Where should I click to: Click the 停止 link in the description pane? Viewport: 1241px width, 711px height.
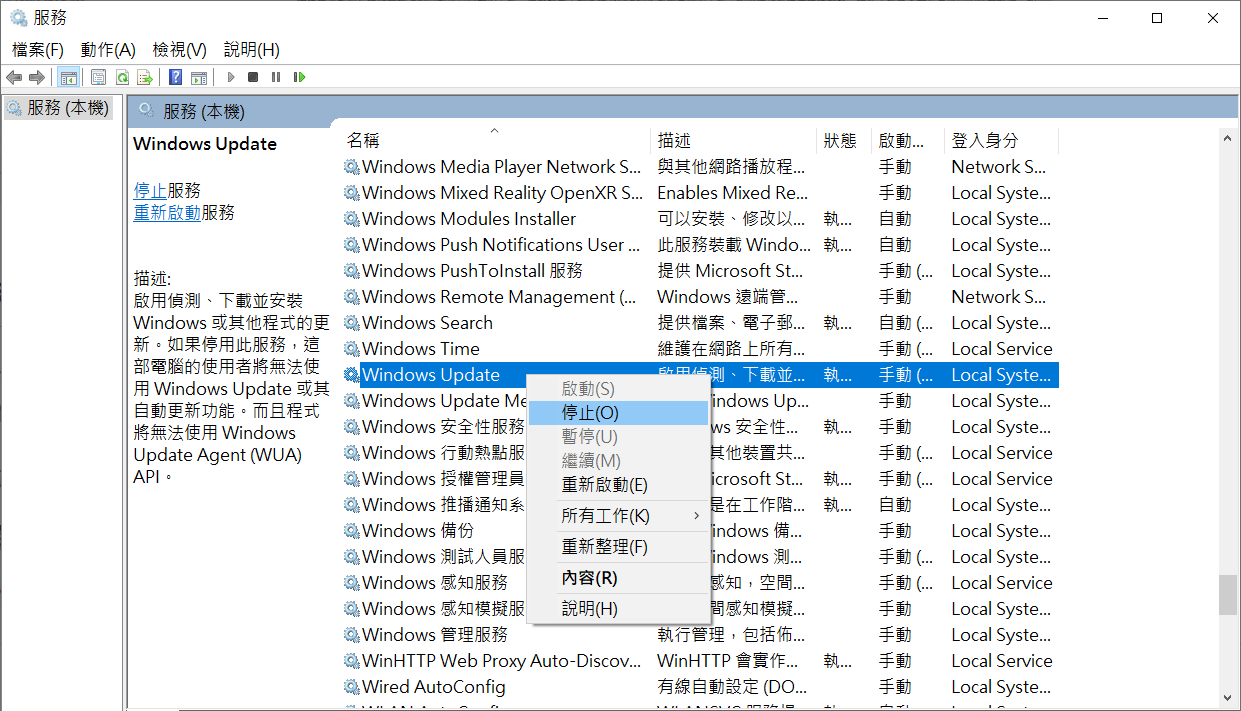tap(150, 190)
